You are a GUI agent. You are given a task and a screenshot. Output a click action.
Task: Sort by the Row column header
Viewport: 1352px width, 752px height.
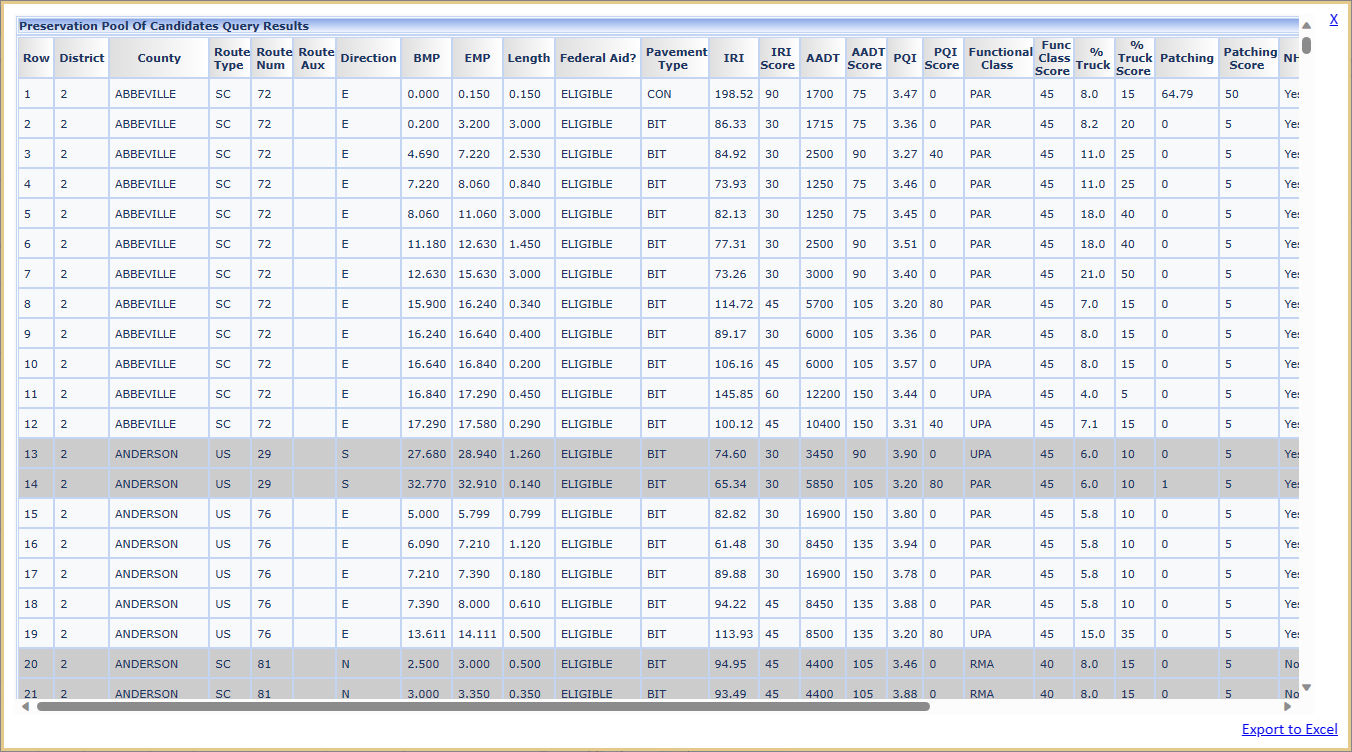click(x=36, y=58)
